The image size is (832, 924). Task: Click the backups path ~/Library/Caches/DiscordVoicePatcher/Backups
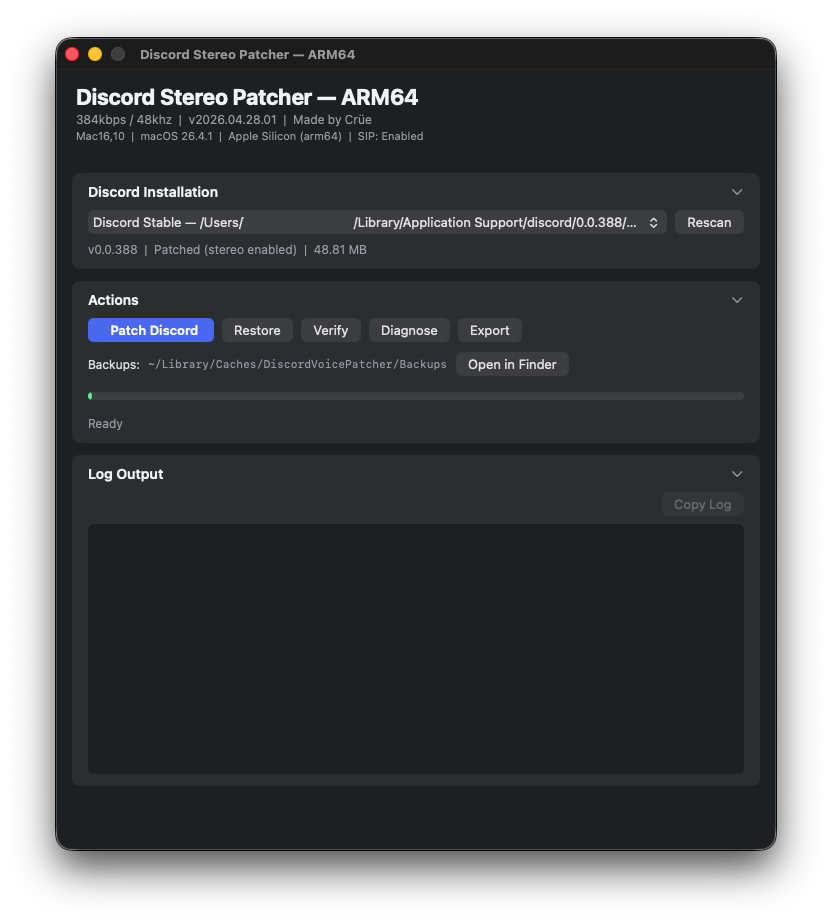click(297, 364)
